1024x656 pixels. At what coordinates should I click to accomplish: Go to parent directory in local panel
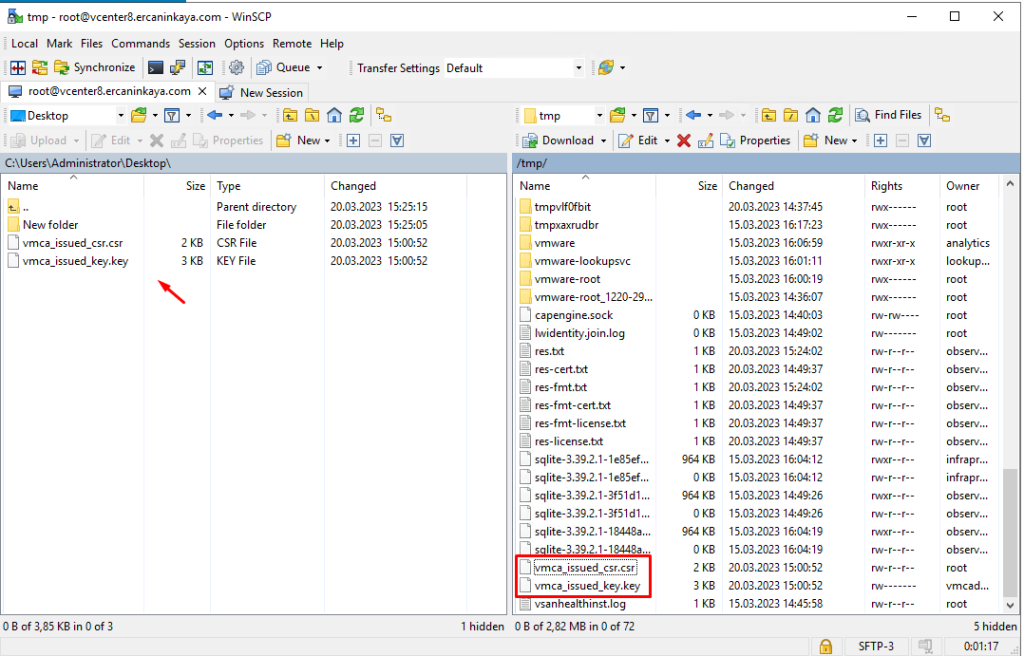pyautogui.click(x=290, y=115)
